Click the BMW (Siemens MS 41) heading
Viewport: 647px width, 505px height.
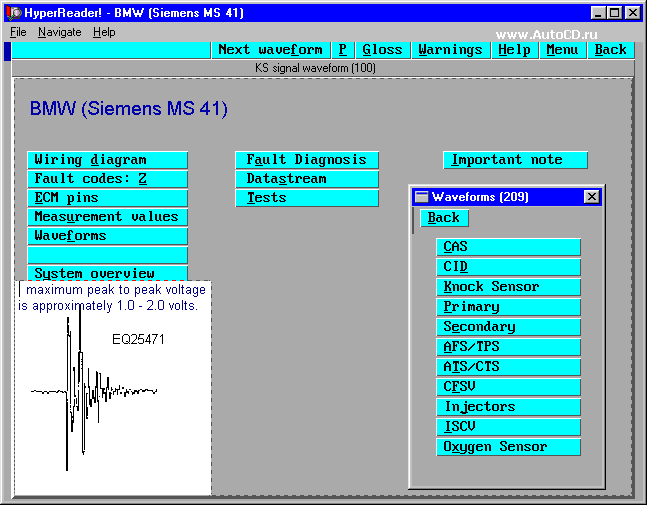coord(129,109)
